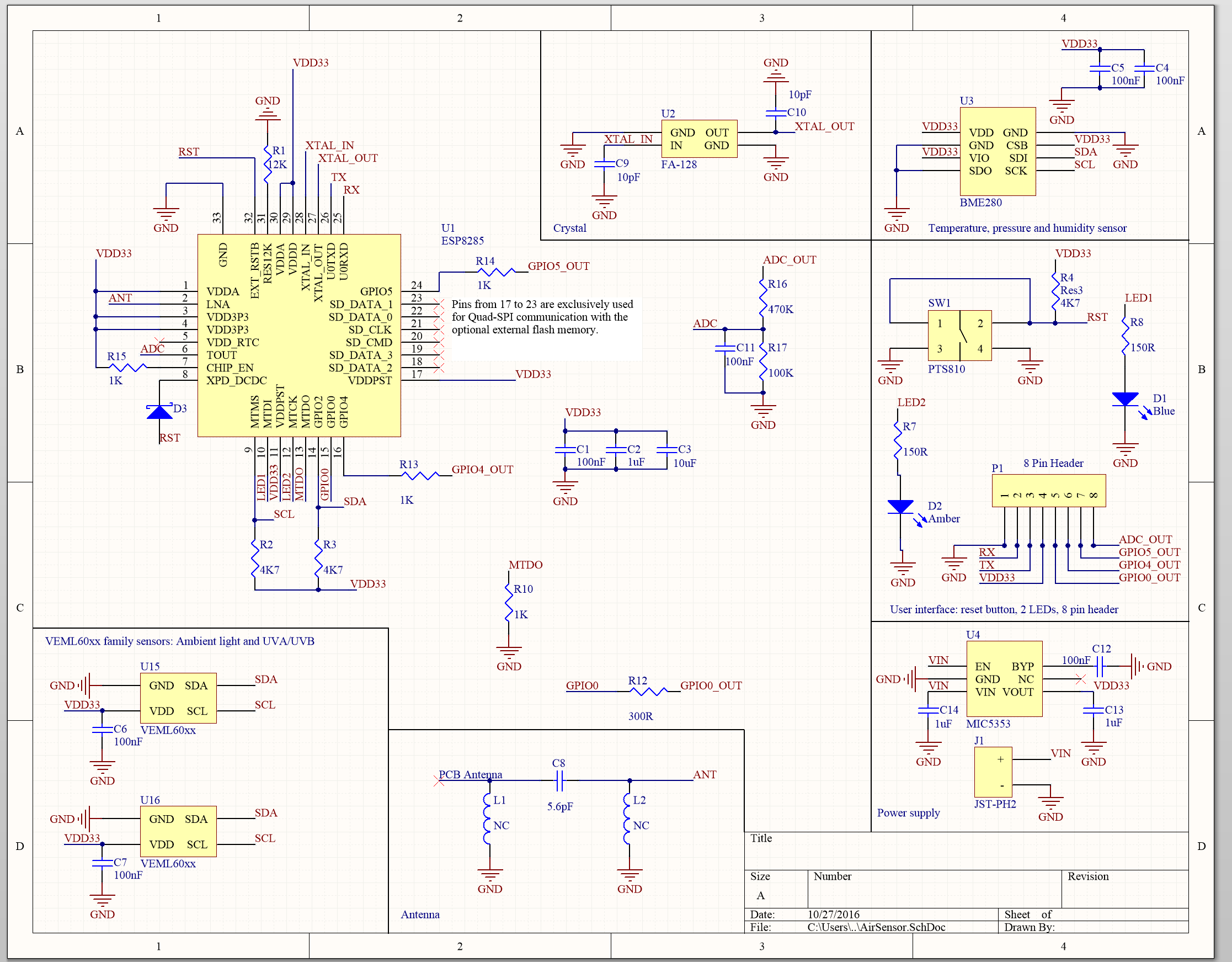Screen dimensions: 1232x962
Task: Select resistor R7 under LED2 label
Action: coord(898,440)
